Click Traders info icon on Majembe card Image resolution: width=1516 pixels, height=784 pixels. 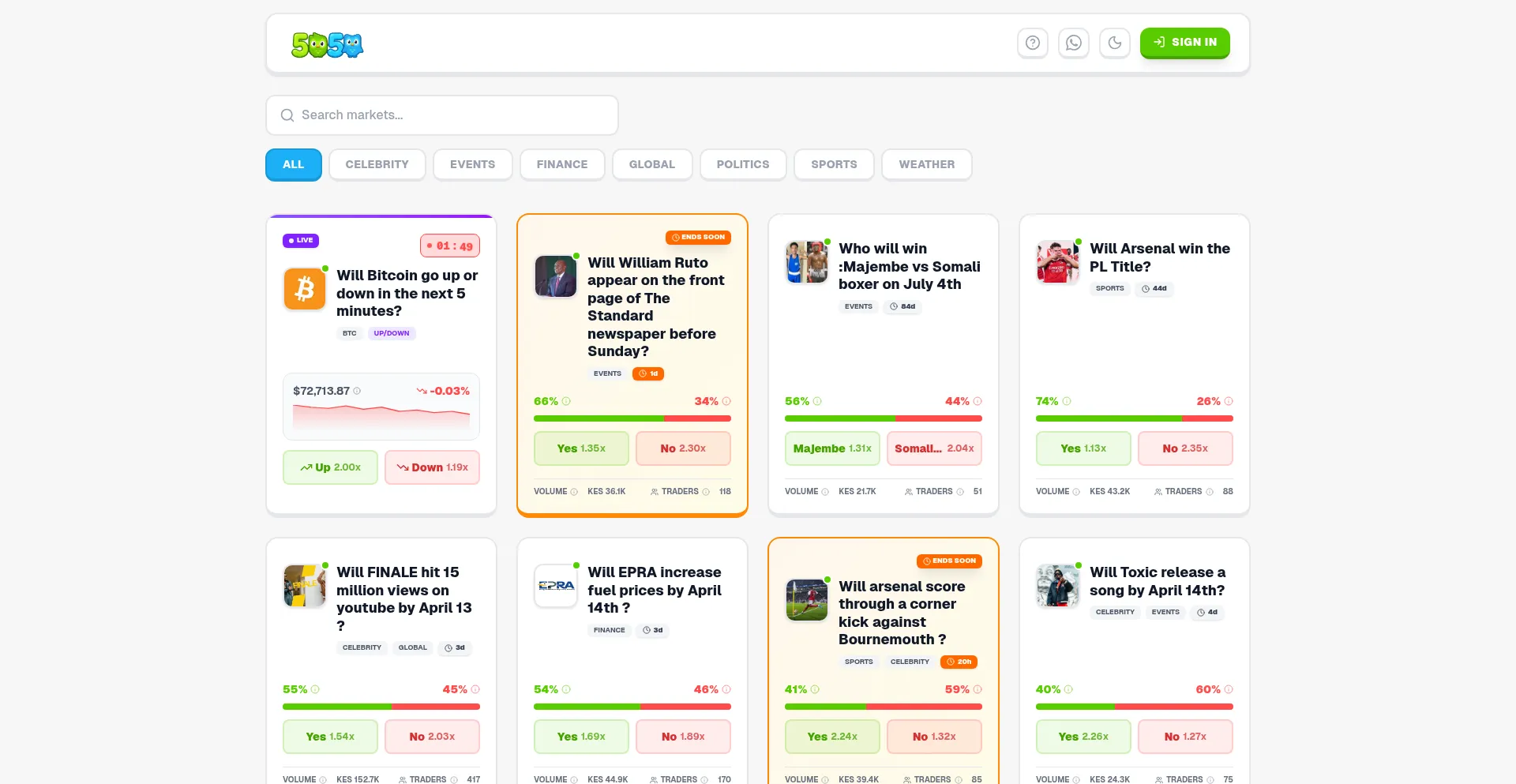pyautogui.click(x=960, y=492)
